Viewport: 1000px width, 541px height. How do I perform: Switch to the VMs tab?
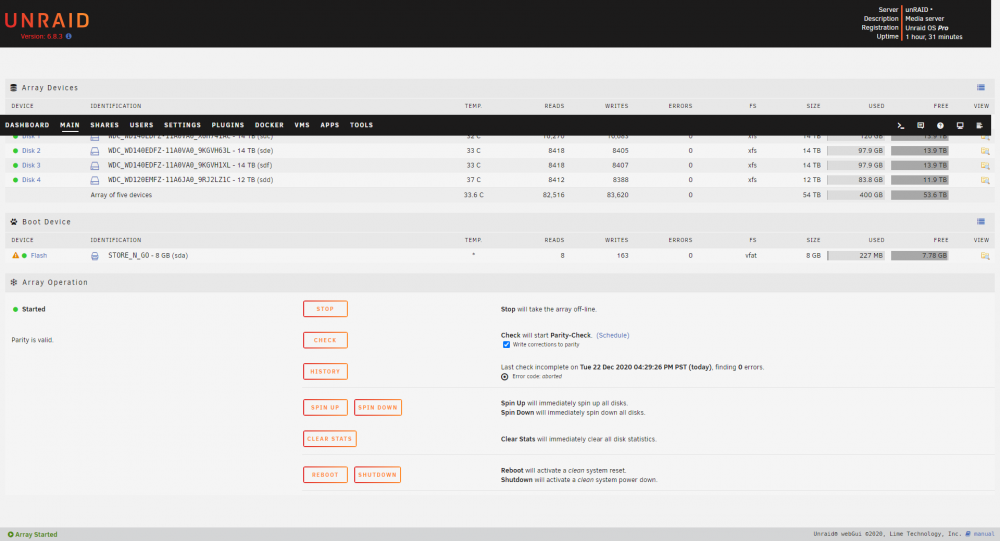[x=302, y=125]
